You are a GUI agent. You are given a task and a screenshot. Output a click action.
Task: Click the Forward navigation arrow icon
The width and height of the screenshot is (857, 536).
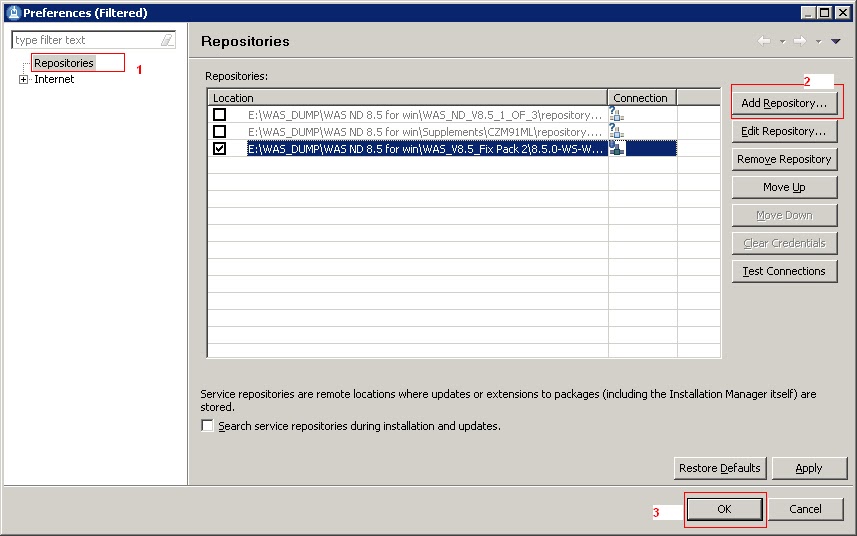(800, 41)
